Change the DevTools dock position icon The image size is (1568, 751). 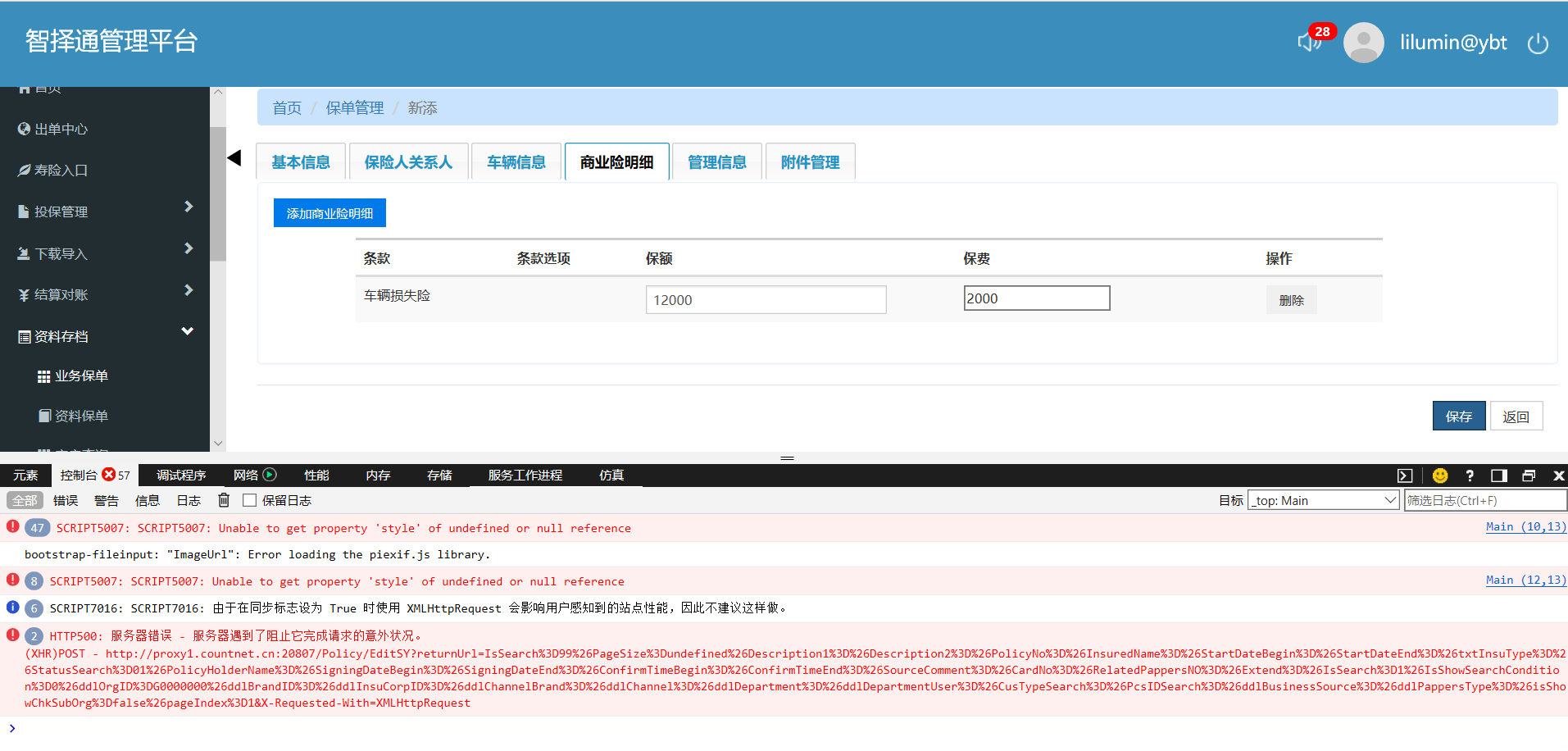click(1499, 476)
